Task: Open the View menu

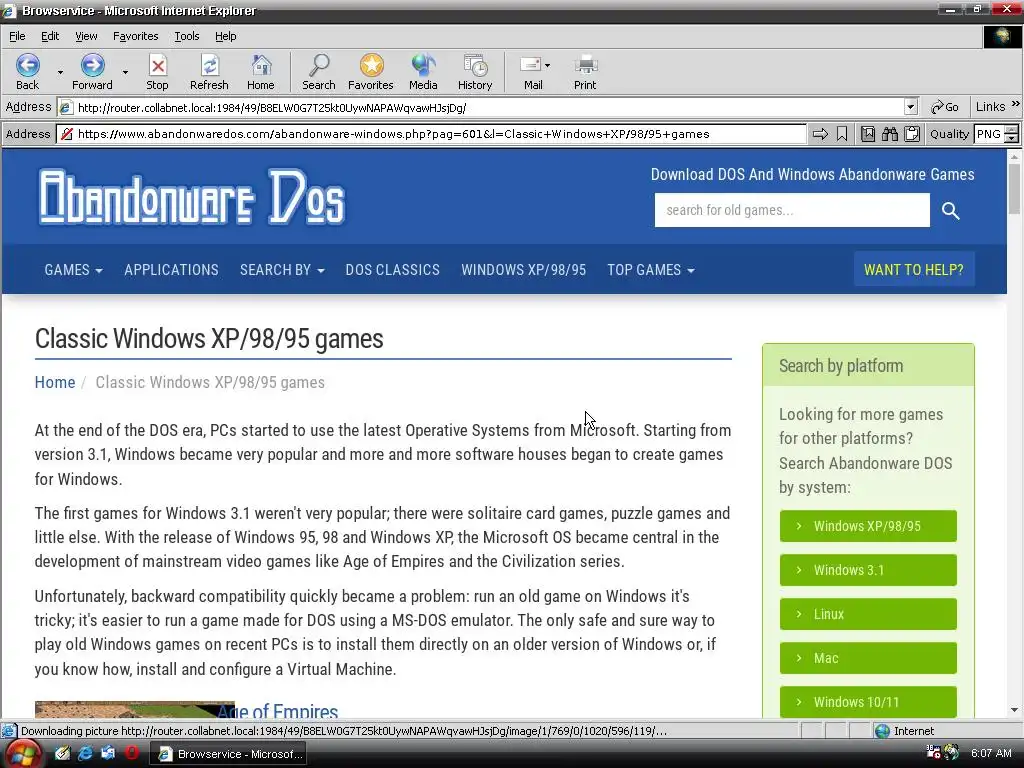Action: [86, 36]
